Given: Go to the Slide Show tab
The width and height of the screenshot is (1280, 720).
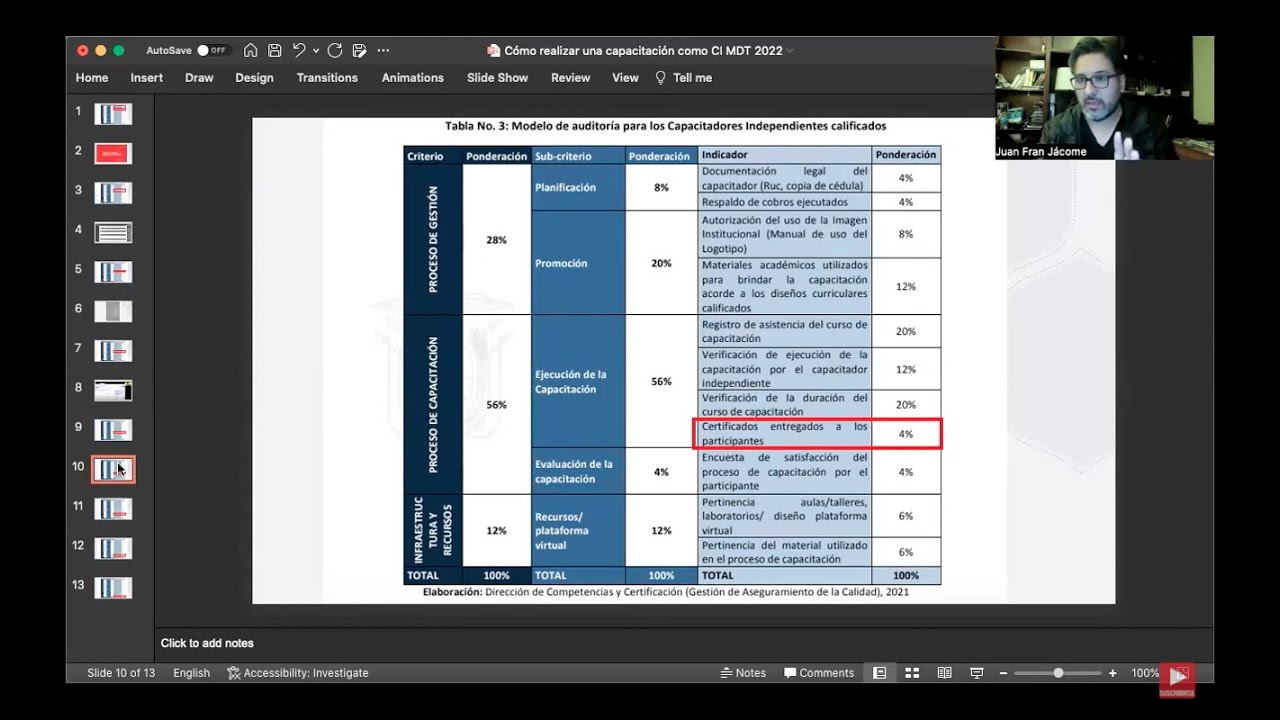Looking at the screenshot, I should [497, 78].
